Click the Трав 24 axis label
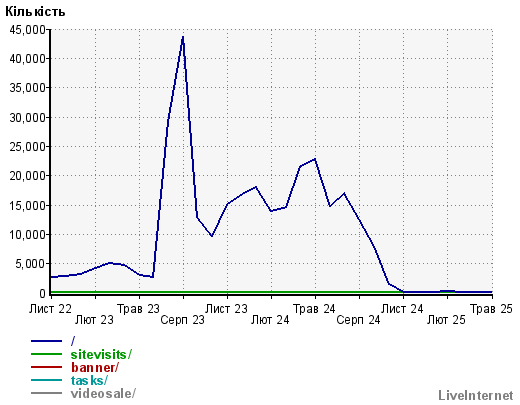The height and width of the screenshot is (405, 520). (x=314, y=309)
